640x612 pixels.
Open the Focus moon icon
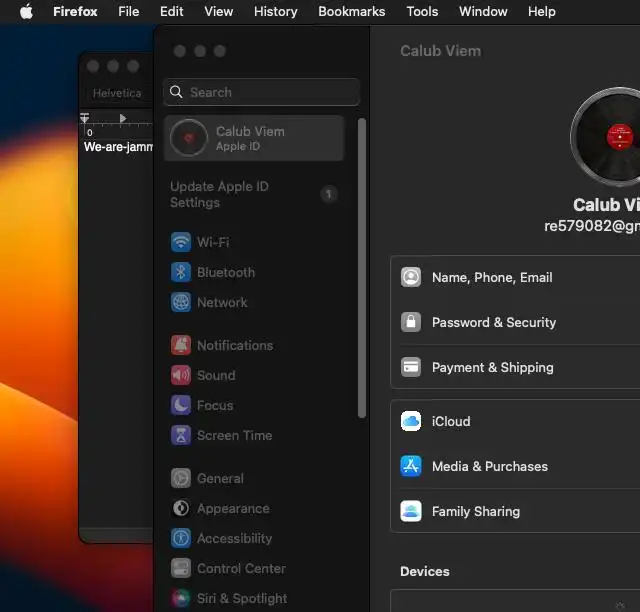181,405
